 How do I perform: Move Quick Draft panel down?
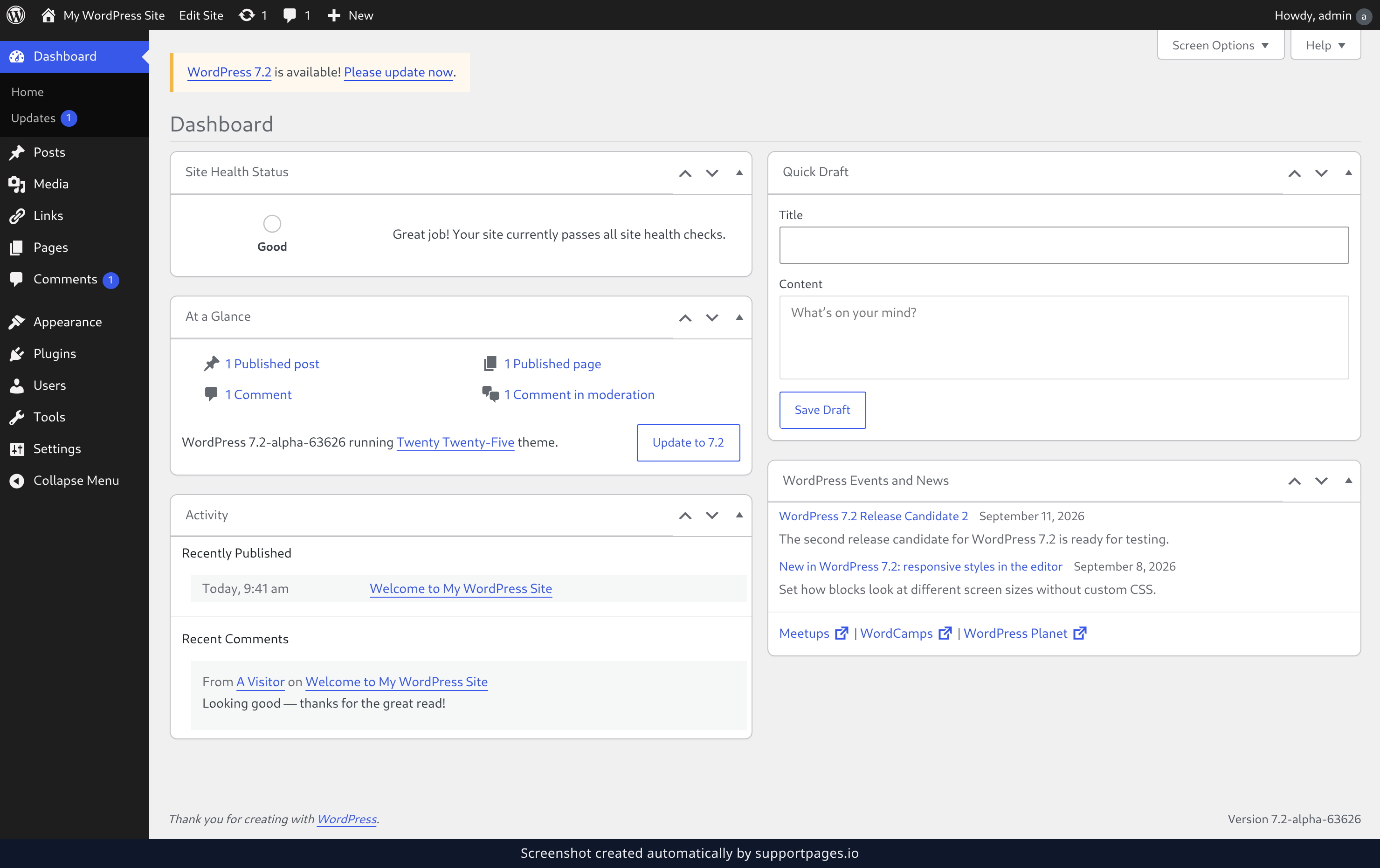(x=1321, y=173)
